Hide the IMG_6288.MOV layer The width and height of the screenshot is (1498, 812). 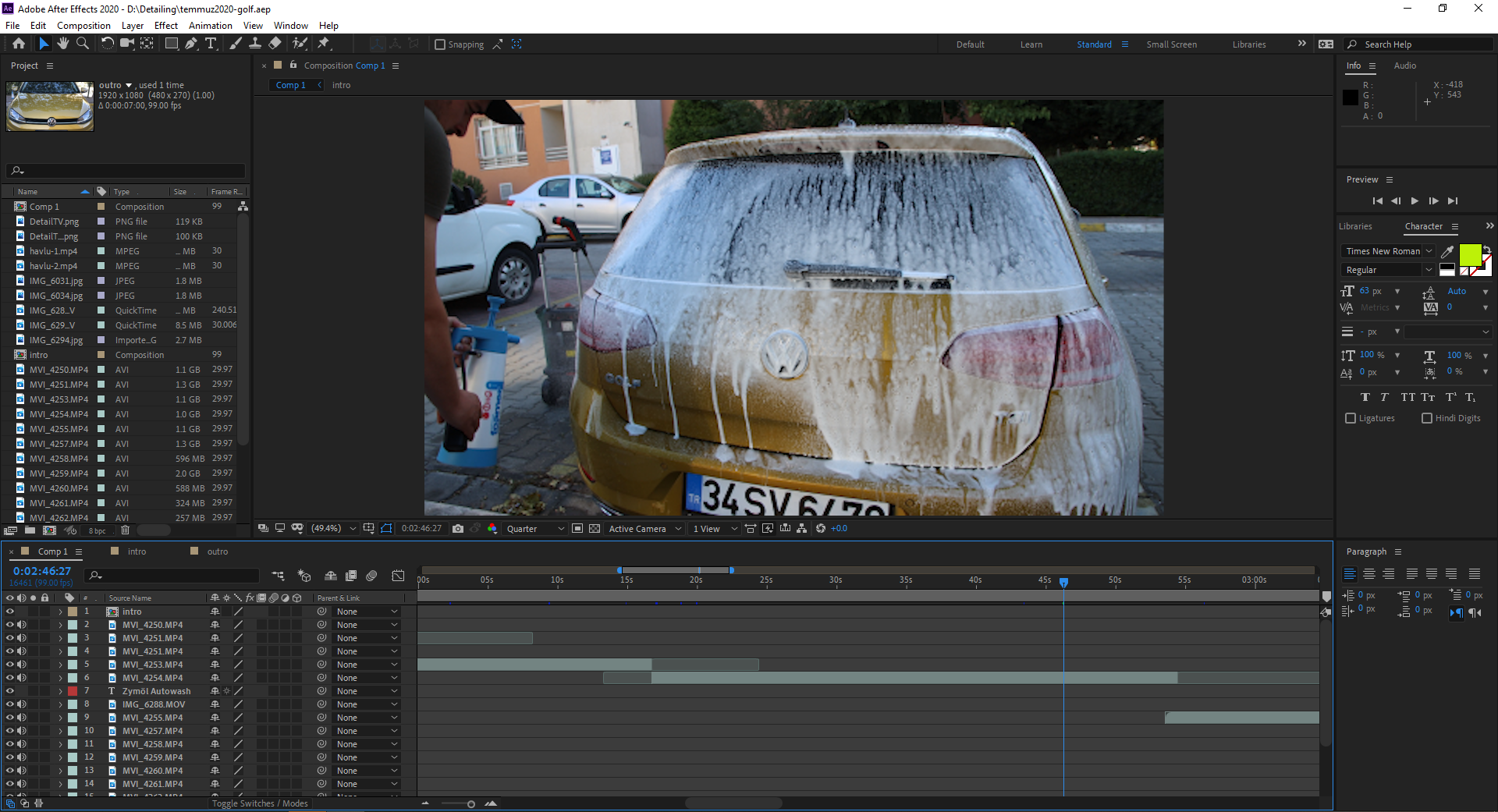10,704
